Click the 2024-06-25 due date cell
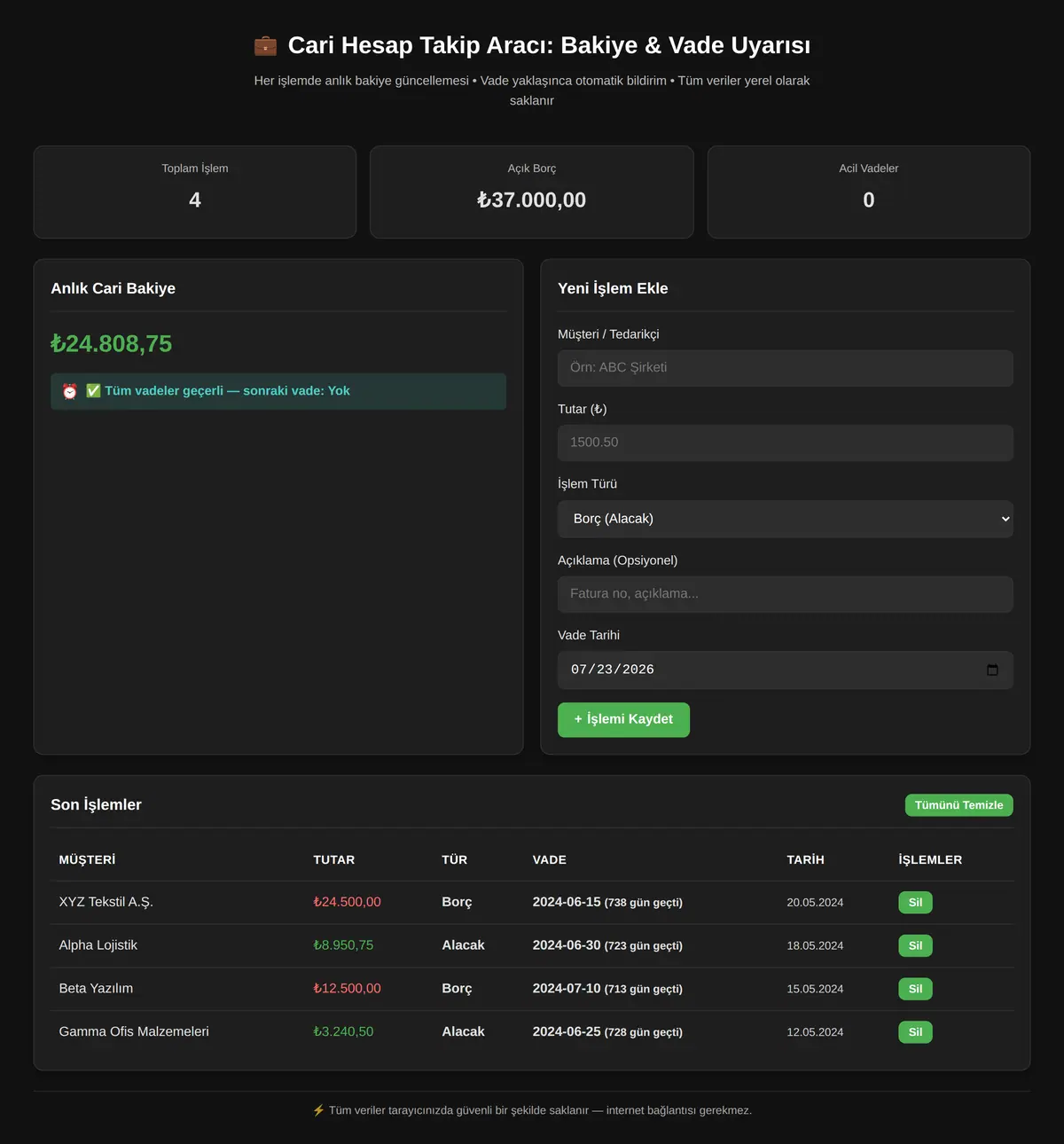This screenshot has width=1064, height=1144. coord(607,1032)
